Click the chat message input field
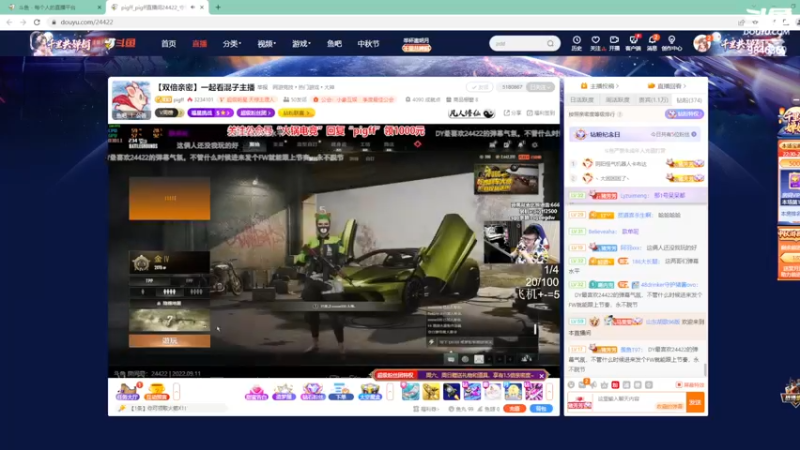Image resolution: width=800 pixels, height=450 pixels. [639, 402]
